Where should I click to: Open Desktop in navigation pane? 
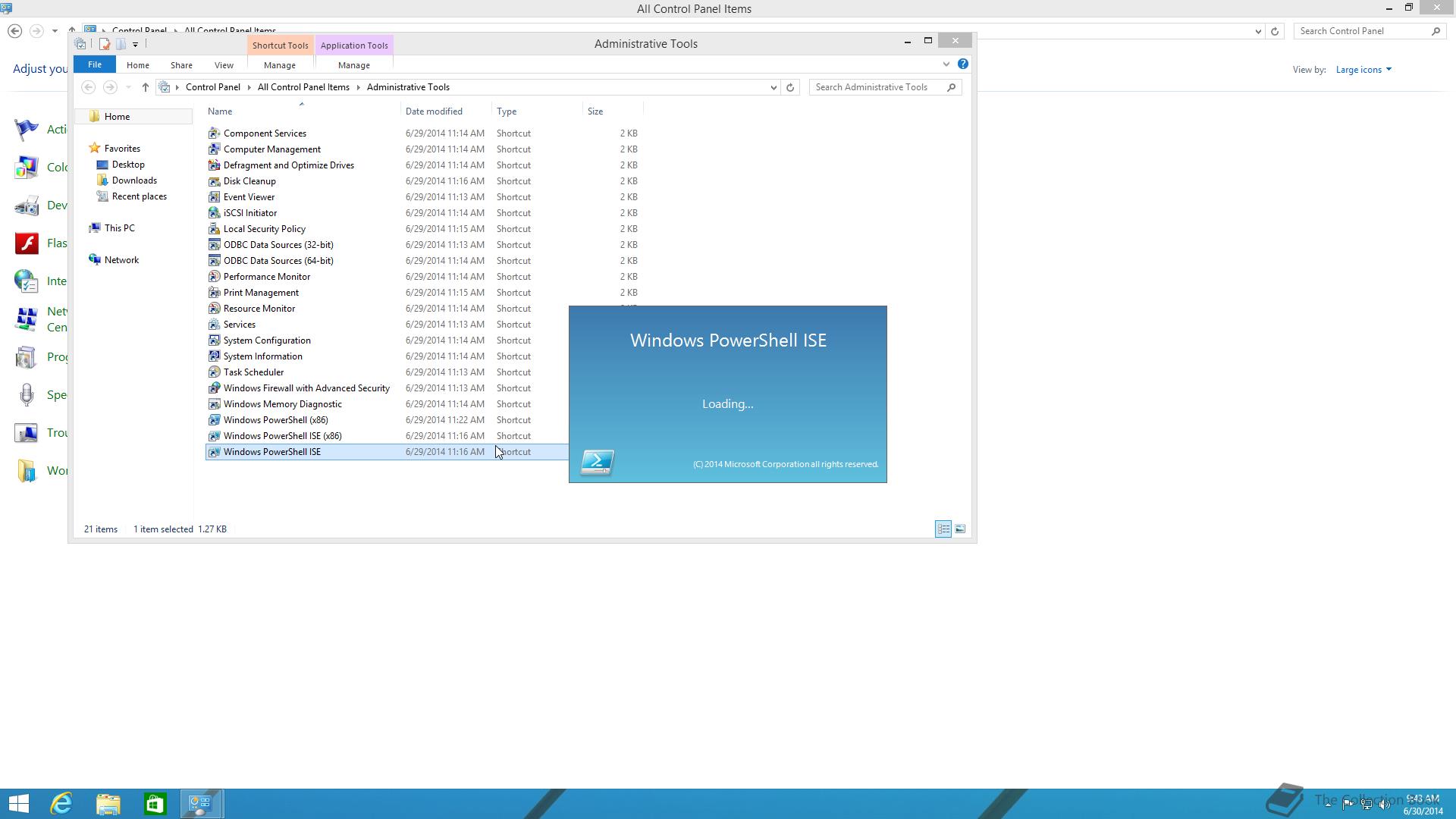128,165
